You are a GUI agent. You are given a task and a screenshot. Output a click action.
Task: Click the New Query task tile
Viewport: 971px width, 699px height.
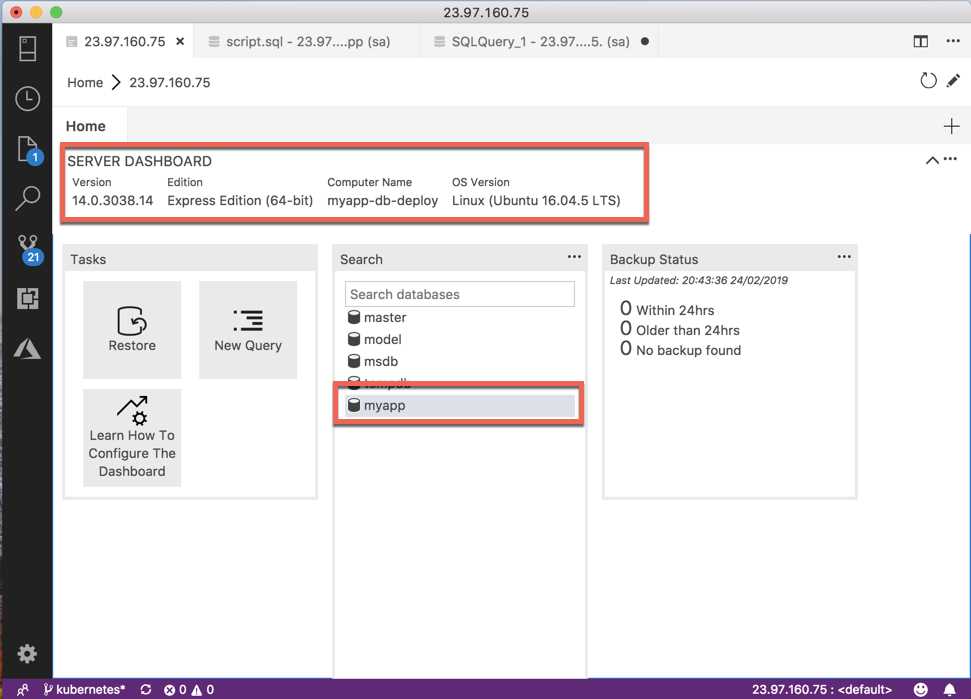(247, 329)
